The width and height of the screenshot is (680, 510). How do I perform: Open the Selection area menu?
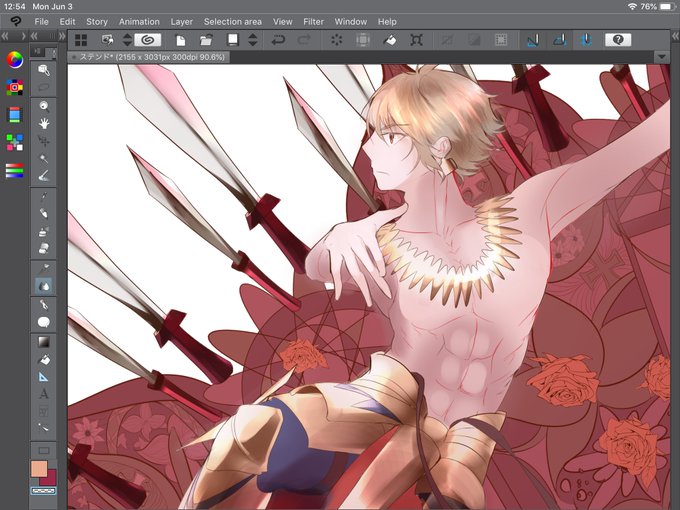coord(232,22)
